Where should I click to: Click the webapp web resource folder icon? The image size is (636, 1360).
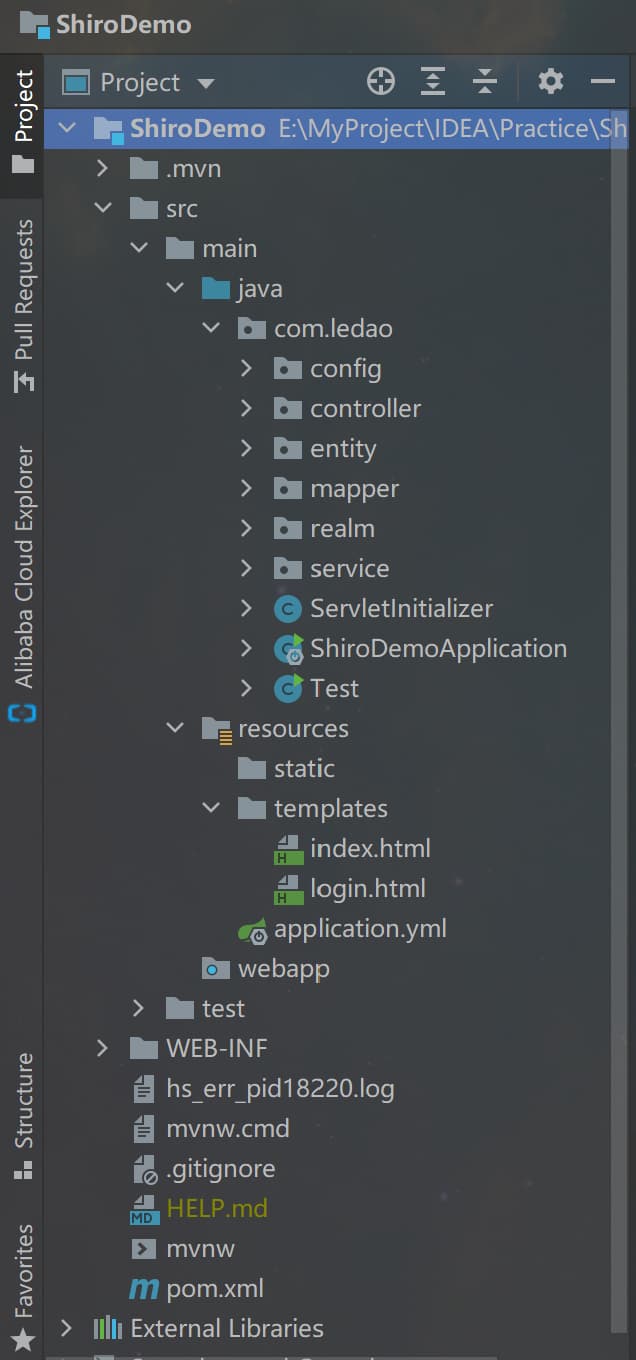[216, 968]
